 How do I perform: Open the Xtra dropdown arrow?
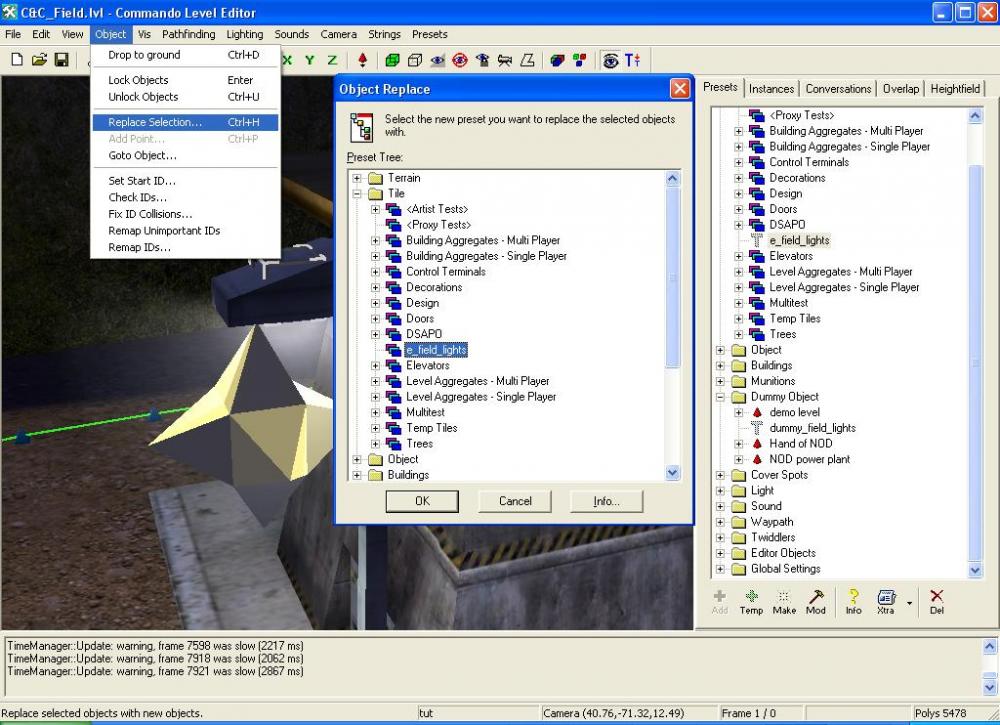coord(909,603)
